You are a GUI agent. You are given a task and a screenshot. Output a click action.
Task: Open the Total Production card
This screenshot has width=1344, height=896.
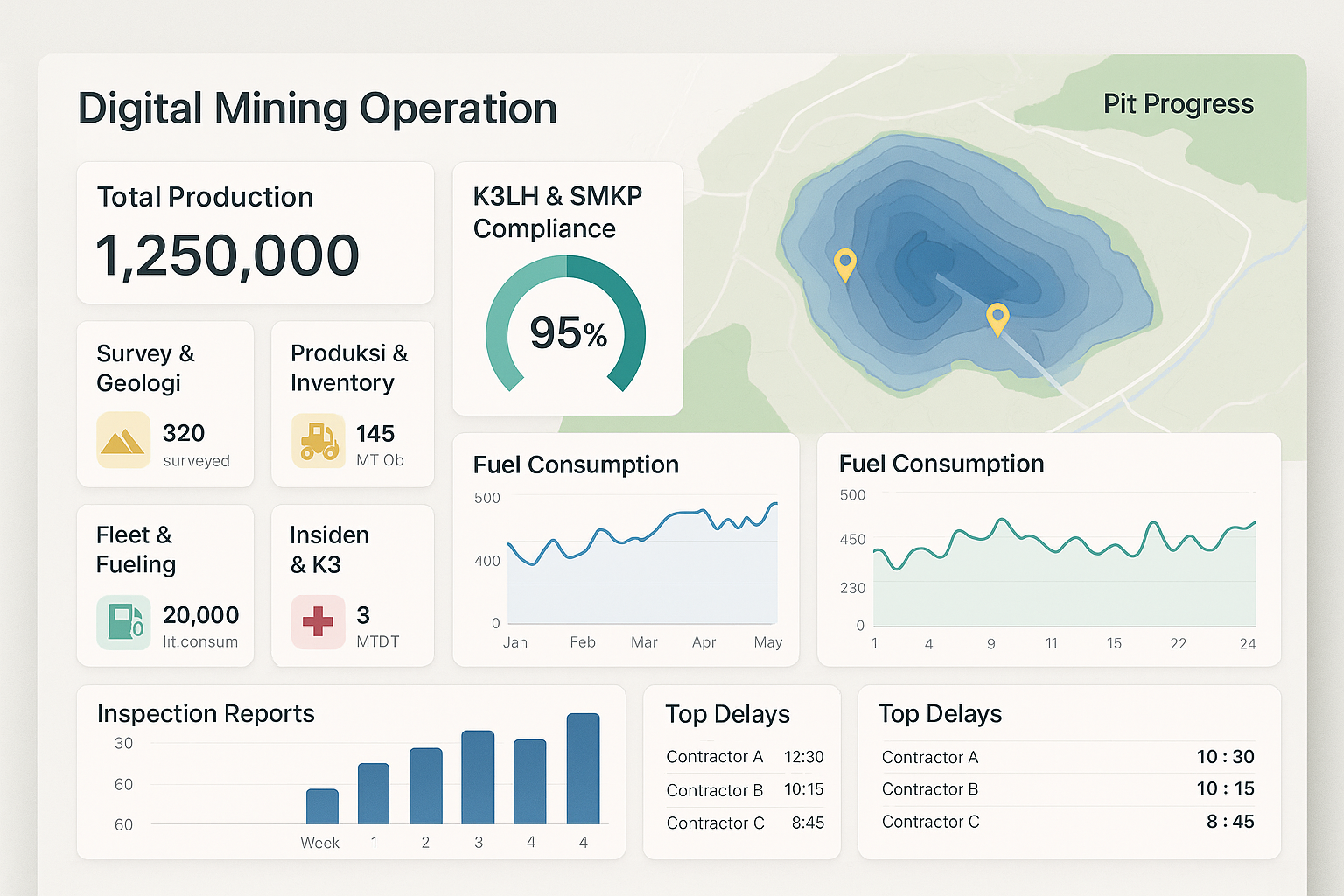pos(255,233)
